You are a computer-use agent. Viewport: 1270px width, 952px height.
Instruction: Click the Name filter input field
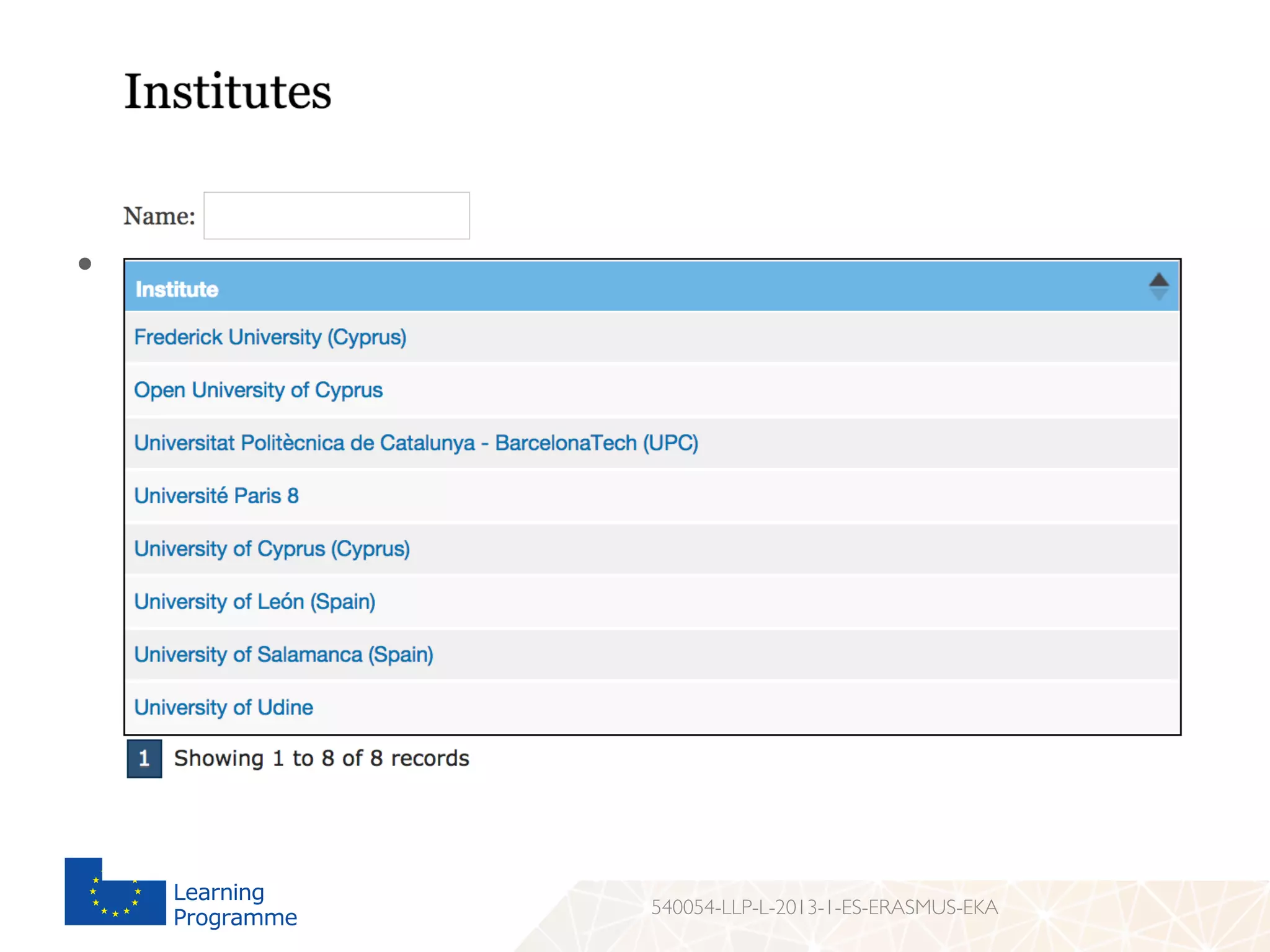click(x=337, y=216)
